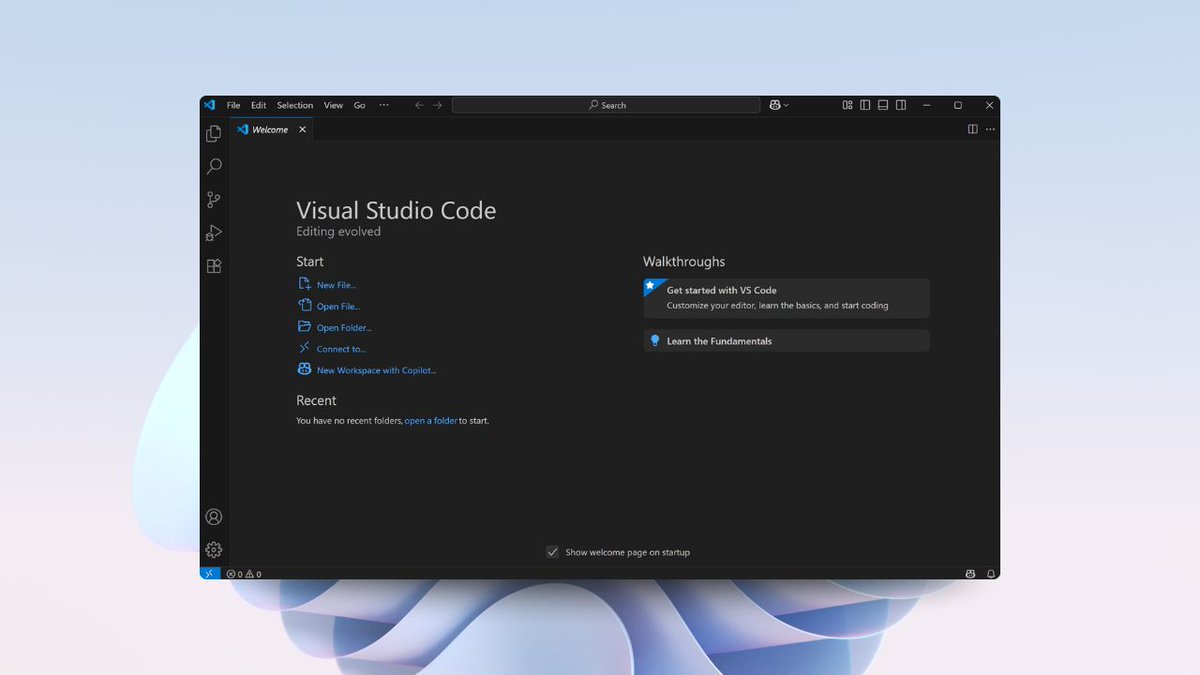Toggle the secondary side bar

tap(901, 105)
